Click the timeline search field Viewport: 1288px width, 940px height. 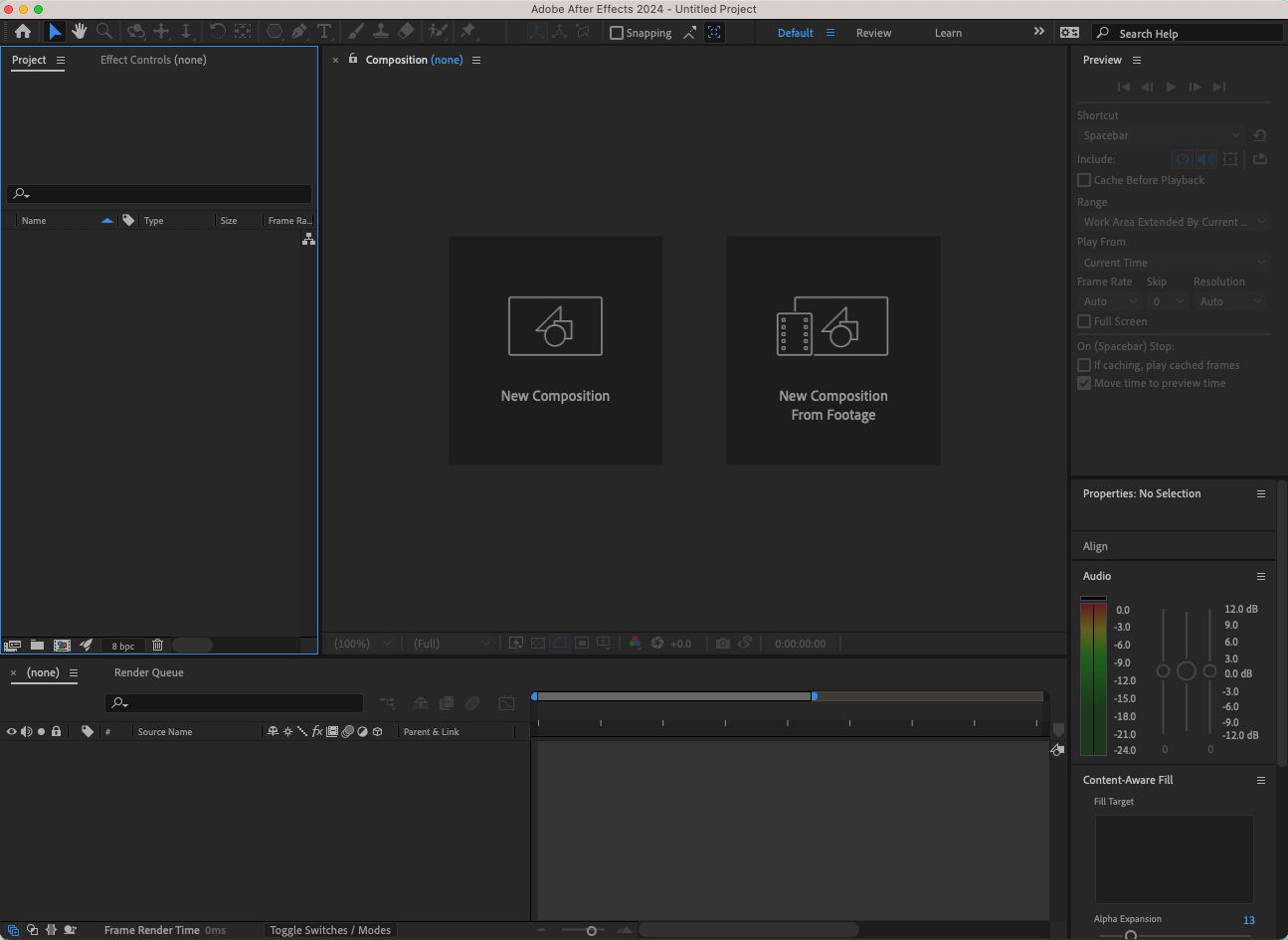234,703
